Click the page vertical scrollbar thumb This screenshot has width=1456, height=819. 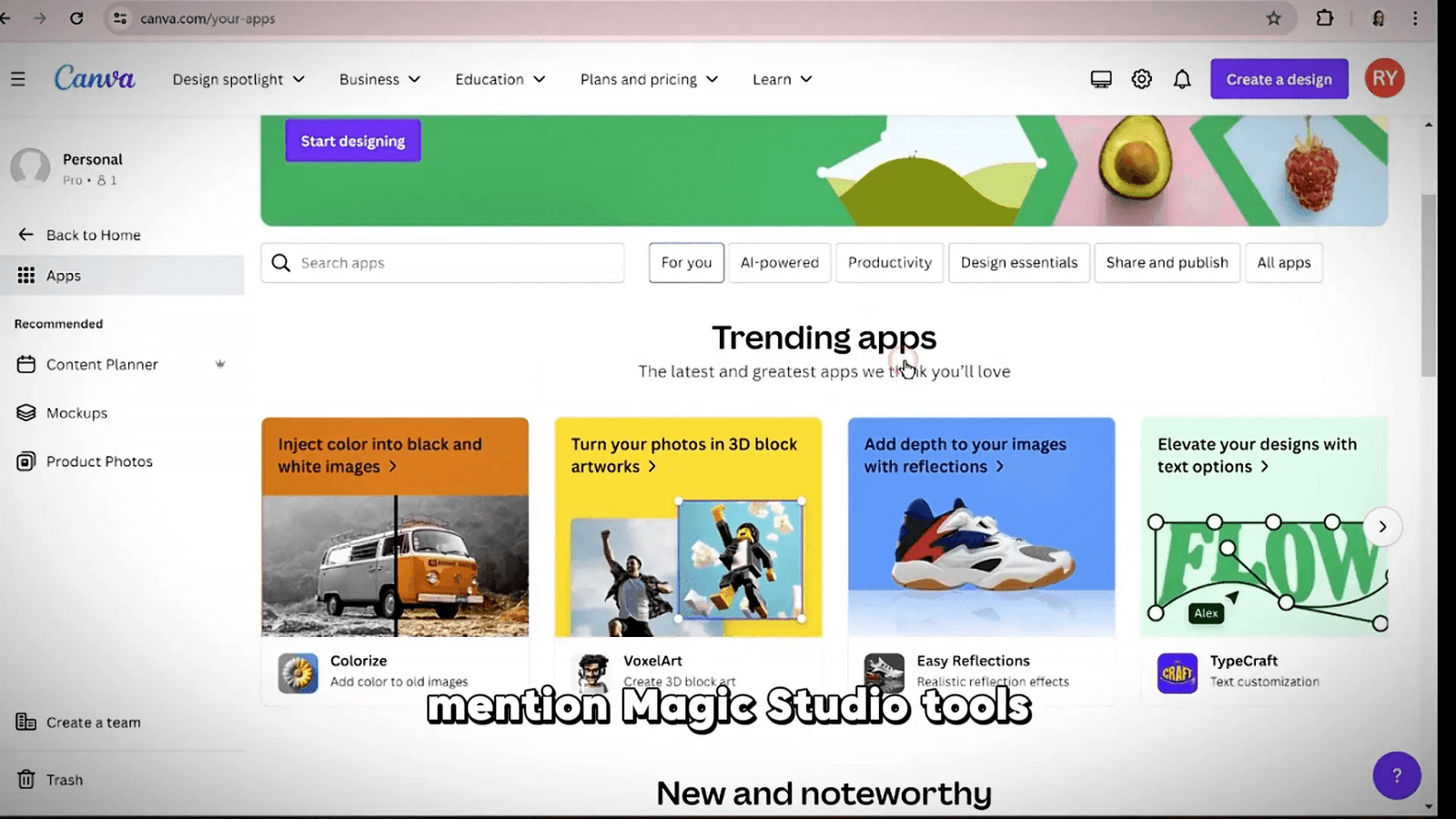point(1429,286)
